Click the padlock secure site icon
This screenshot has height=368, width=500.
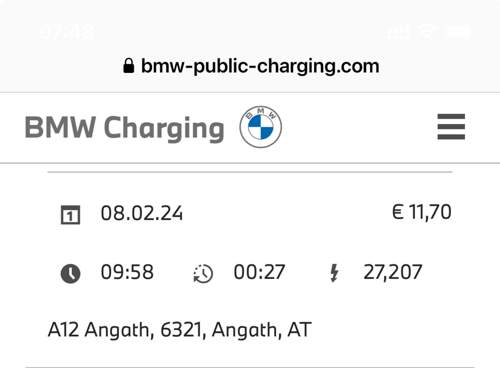point(129,66)
